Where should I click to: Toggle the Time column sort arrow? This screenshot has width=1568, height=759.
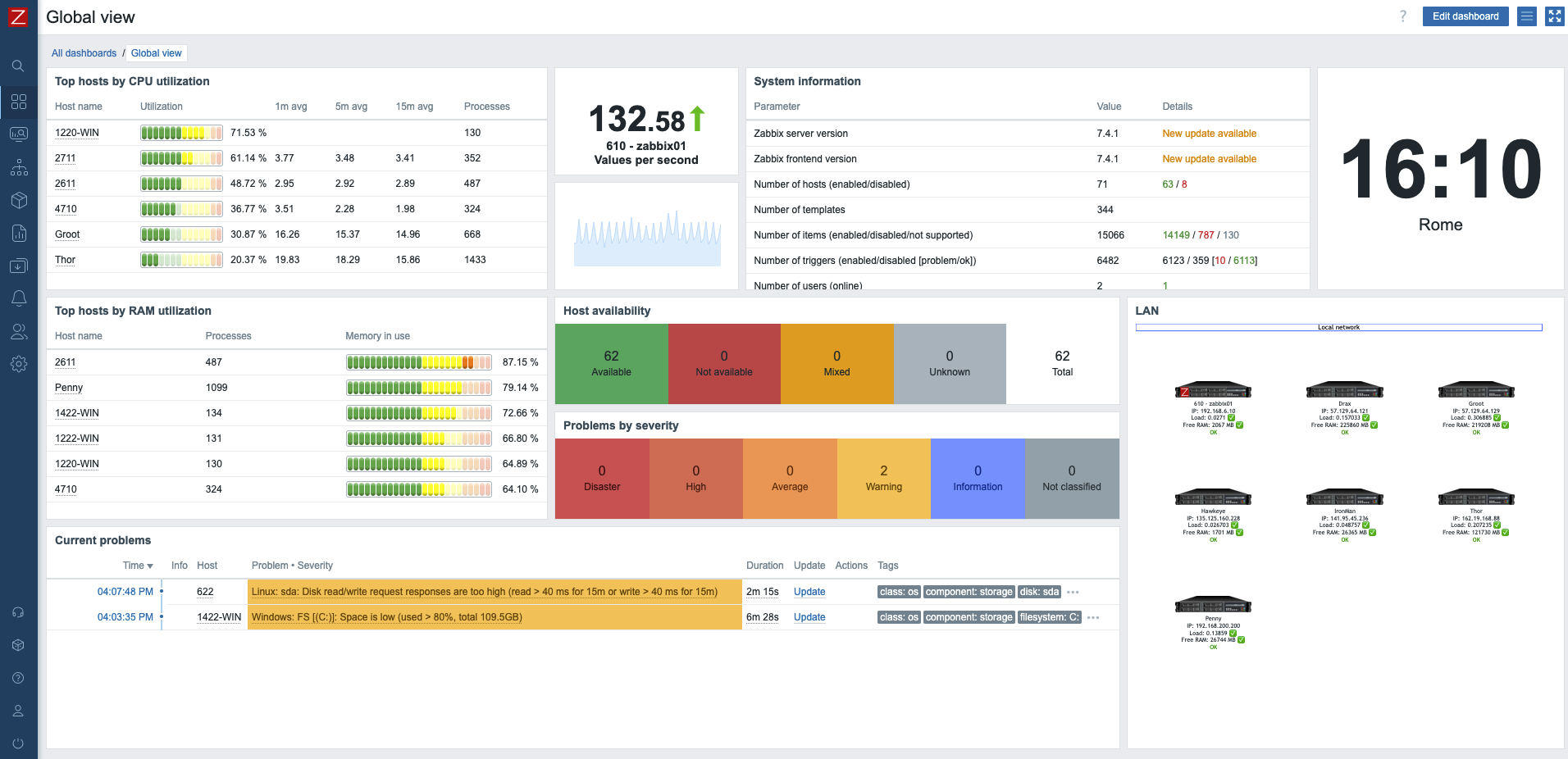(150, 566)
